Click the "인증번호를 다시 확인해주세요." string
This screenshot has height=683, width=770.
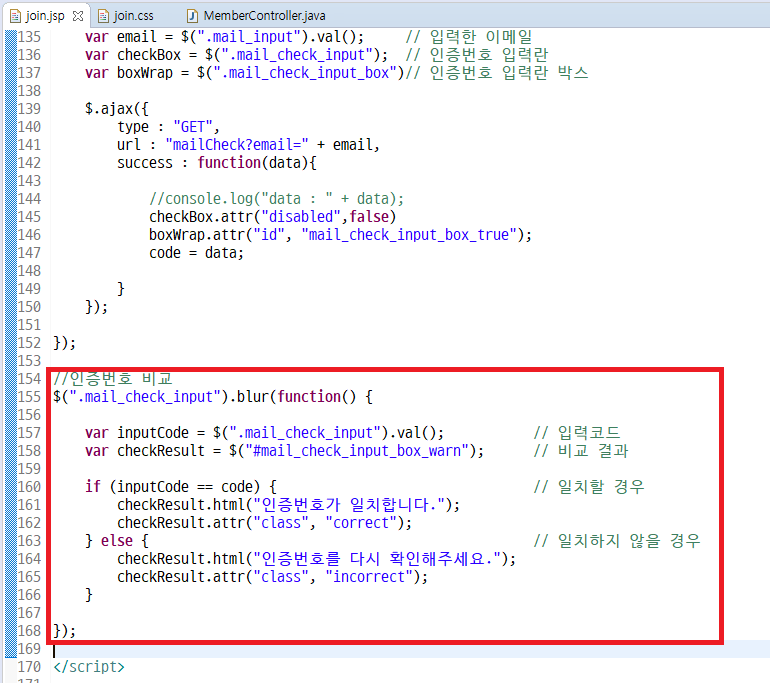click(x=377, y=559)
